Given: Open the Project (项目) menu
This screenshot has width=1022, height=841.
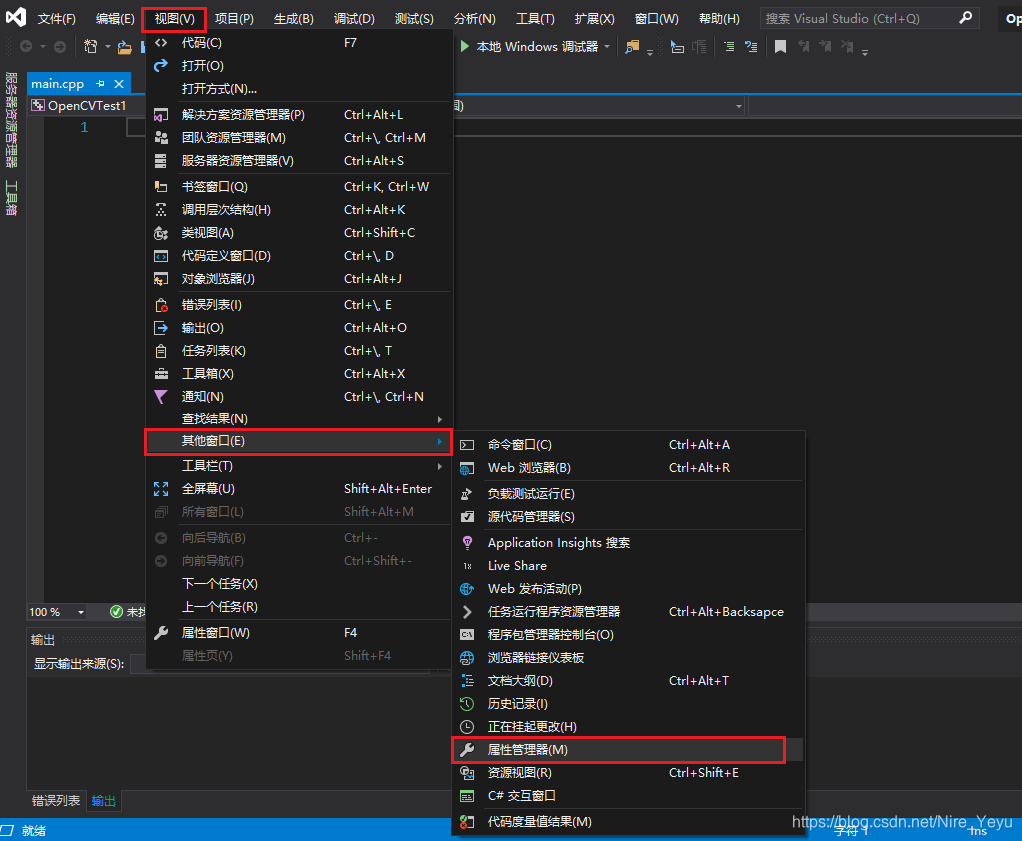Looking at the screenshot, I should click(234, 19).
